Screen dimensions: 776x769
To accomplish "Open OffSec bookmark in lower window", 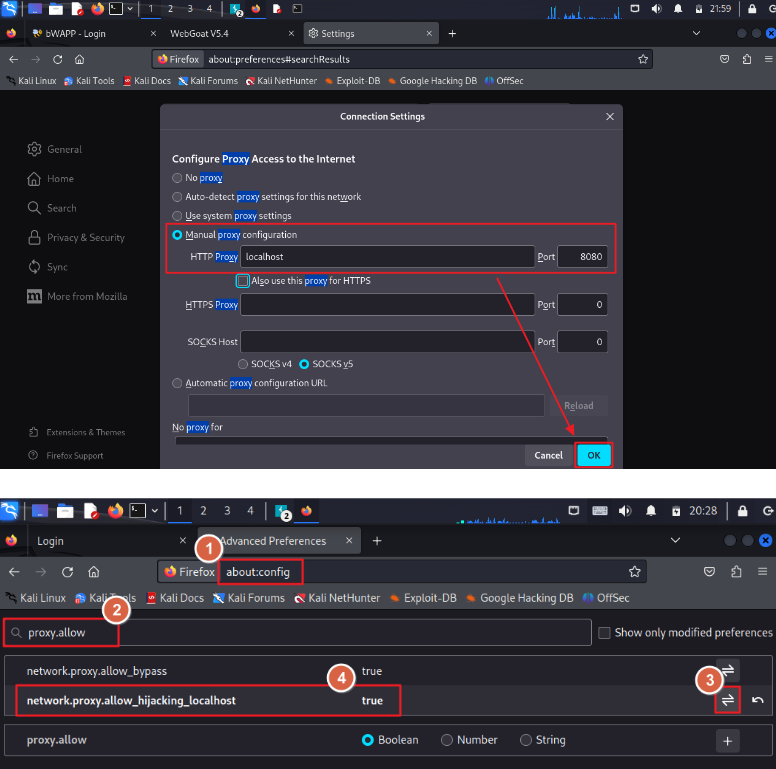I will (x=606, y=598).
